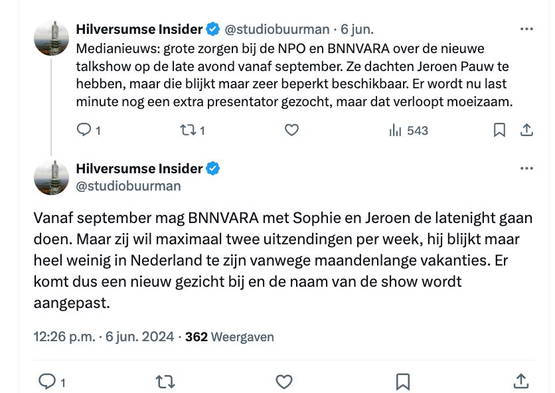Open more options on first tweet
555x393 pixels.
[x=527, y=29]
